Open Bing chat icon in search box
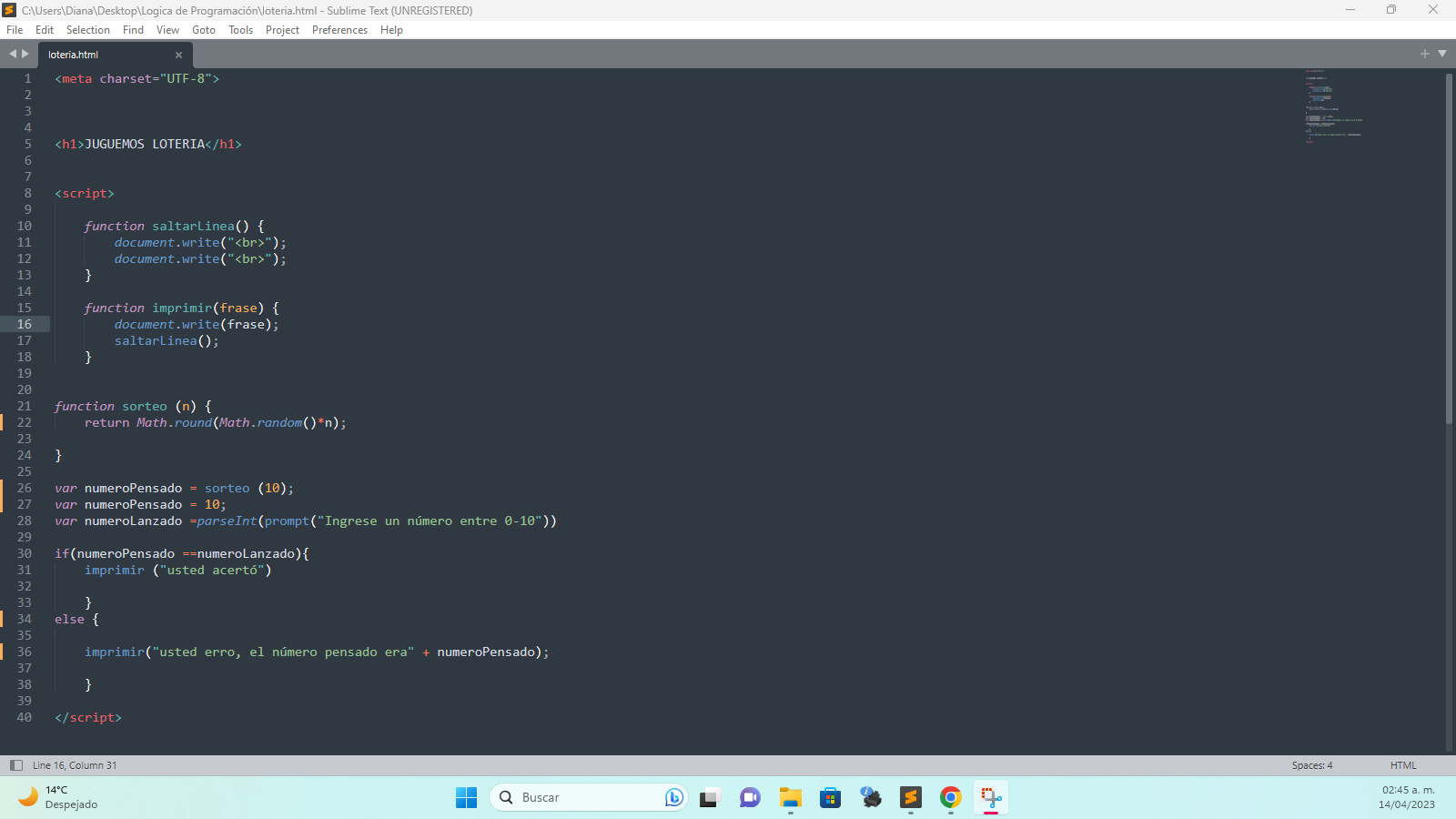Image resolution: width=1456 pixels, height=819 pixels. coord(673,798)
